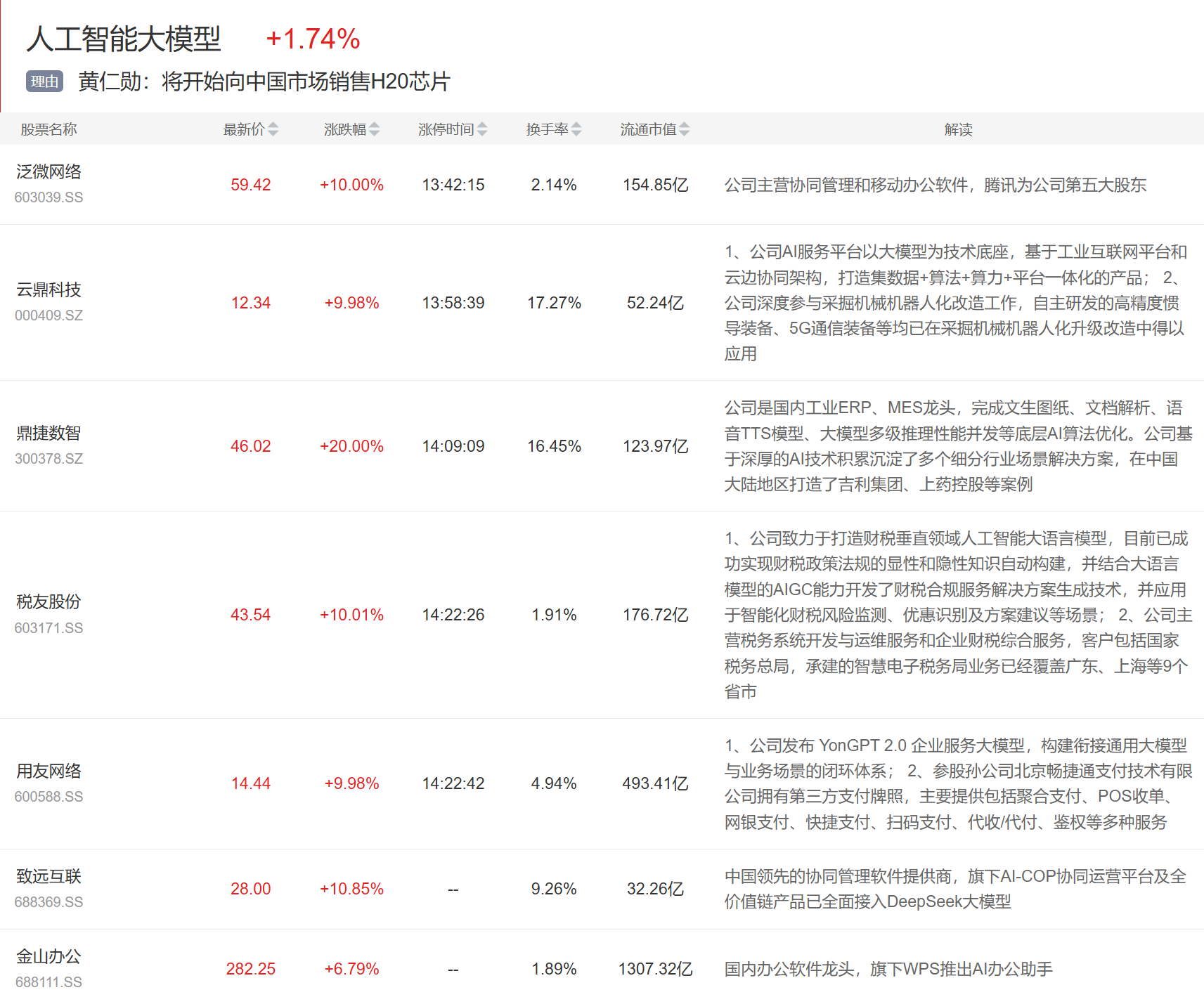Click market cap 1307.32亿
Viewport: 1204px width, 997px height.
(655, 969)
